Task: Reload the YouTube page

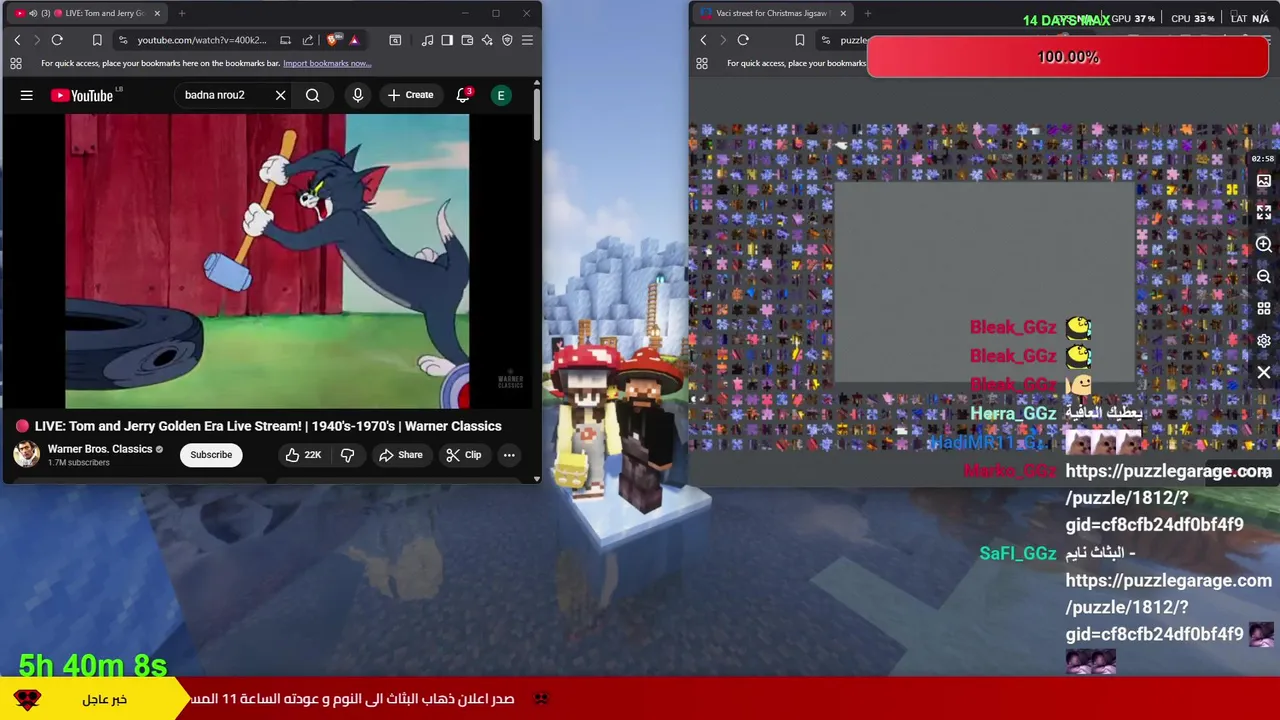Action: 57,40
